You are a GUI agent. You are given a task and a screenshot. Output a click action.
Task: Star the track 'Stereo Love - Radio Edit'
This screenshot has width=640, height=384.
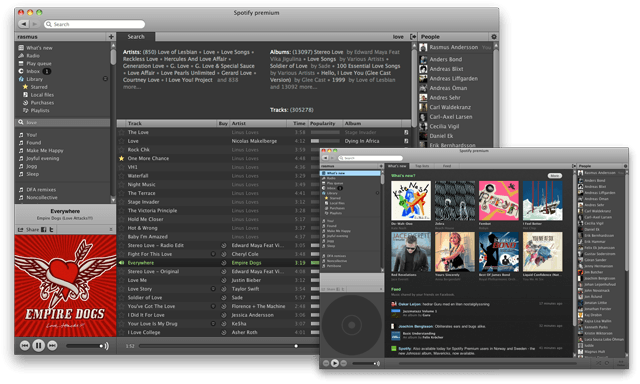click(x=121, y=245)
